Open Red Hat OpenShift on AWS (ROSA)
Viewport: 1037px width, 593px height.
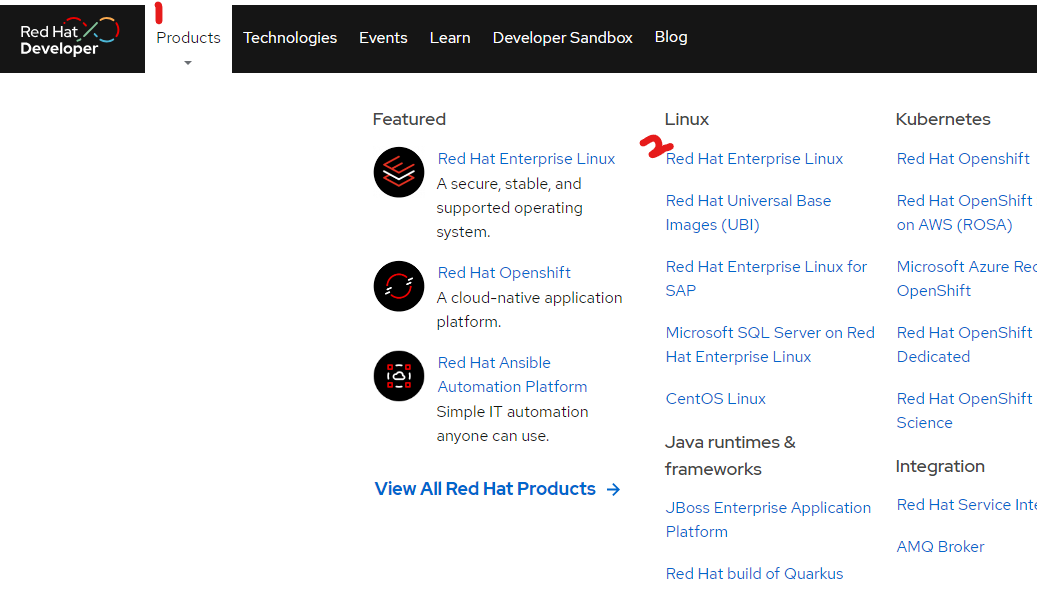pos(964,212)
